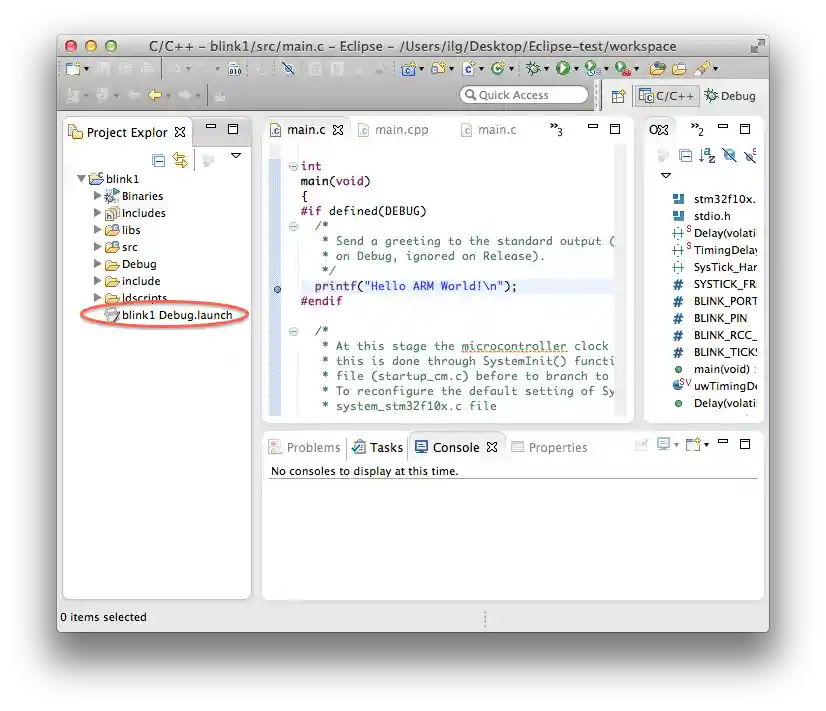Toggle Skip All Breakpoints in the toolbar
Screen dimensions: 826x711
coord(288,67)
